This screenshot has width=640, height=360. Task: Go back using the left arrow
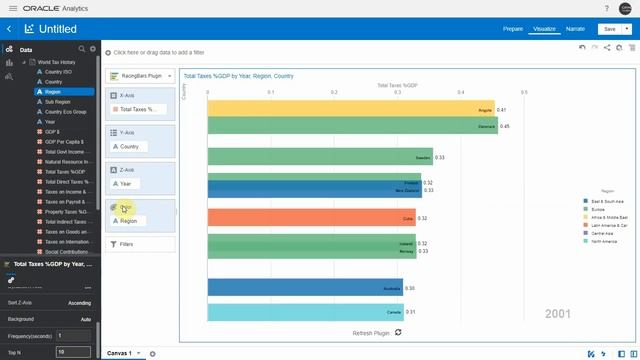(x=9, y=29)
